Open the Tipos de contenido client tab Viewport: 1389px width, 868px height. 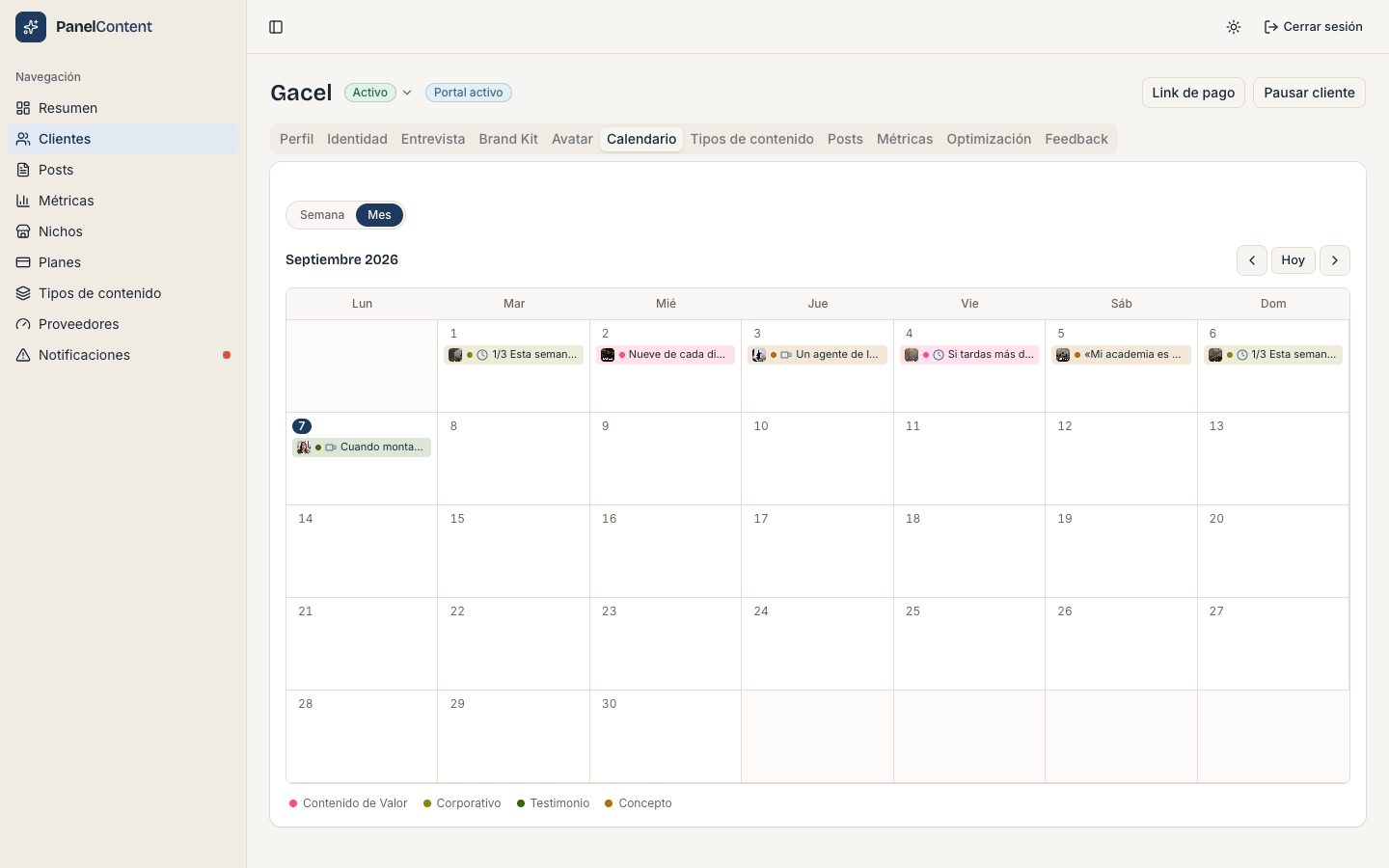click(751, 139)
